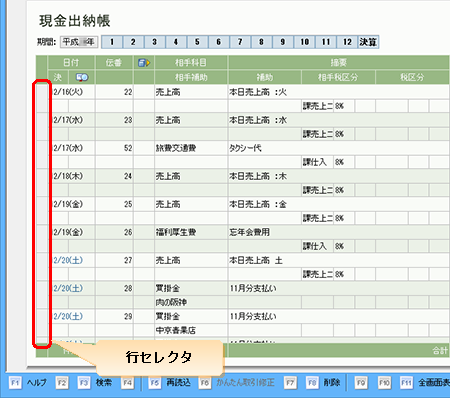Select month 12 period button
450x398 pixels.
click(347, 42)
